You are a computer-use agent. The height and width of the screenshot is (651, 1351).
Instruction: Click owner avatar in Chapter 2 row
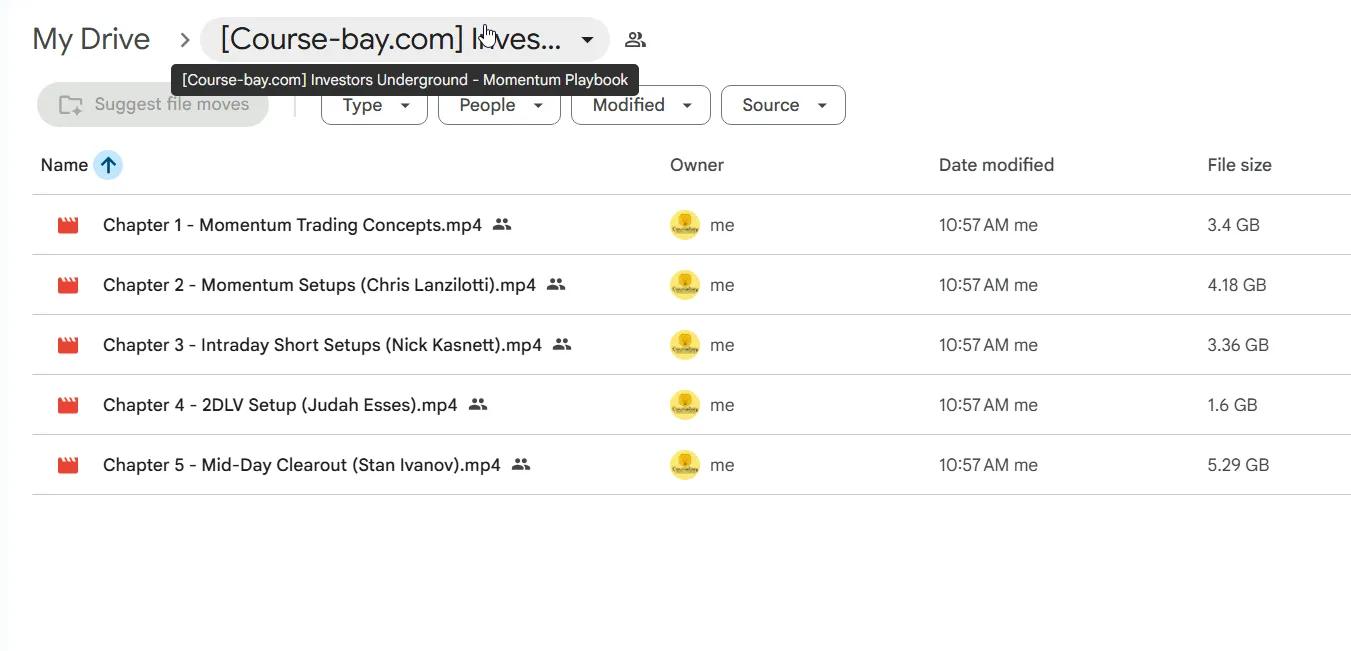[685, 285]
